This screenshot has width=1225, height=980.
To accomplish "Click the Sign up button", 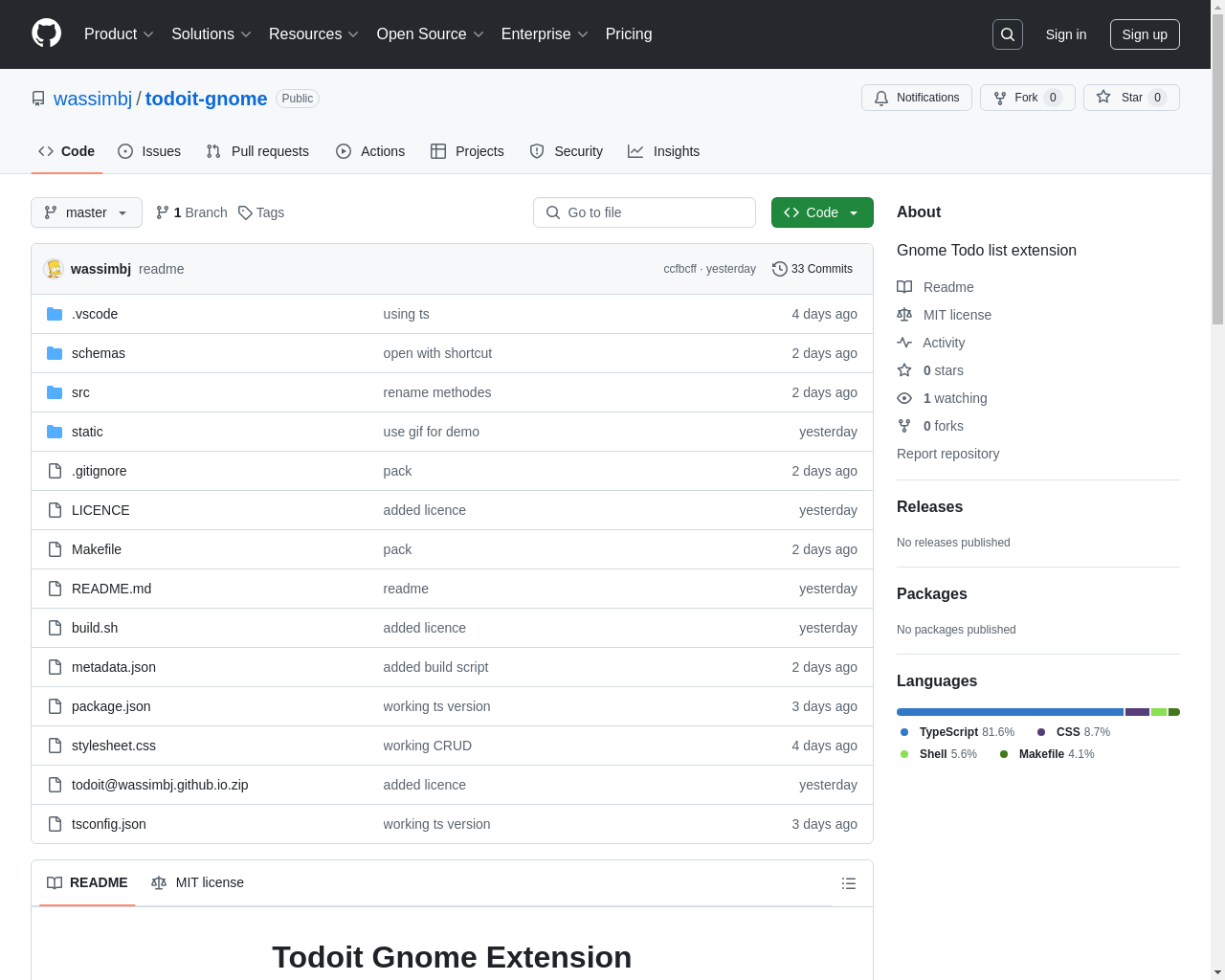I will 1145,34.
